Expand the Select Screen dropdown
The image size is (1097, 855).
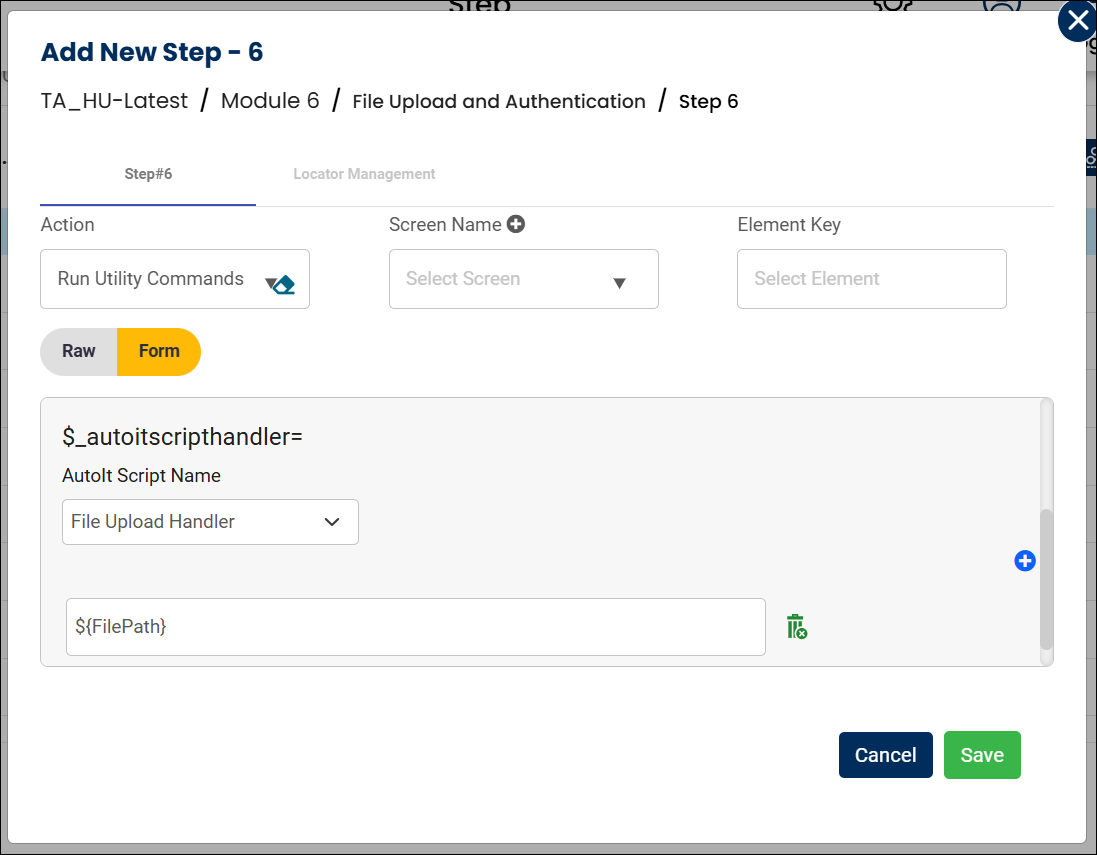523,279
